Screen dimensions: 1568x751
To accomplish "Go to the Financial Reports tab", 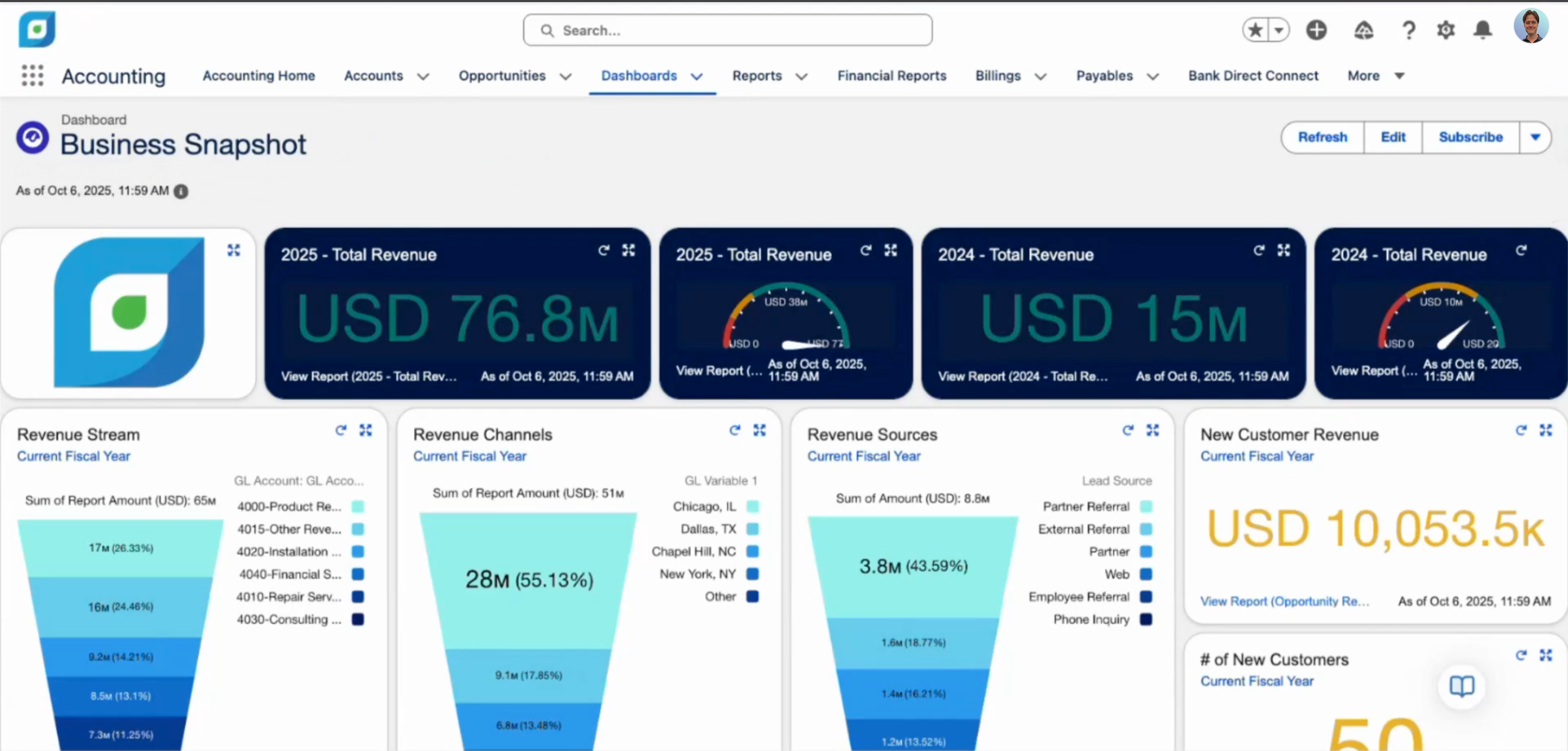I will pos(891,75).
